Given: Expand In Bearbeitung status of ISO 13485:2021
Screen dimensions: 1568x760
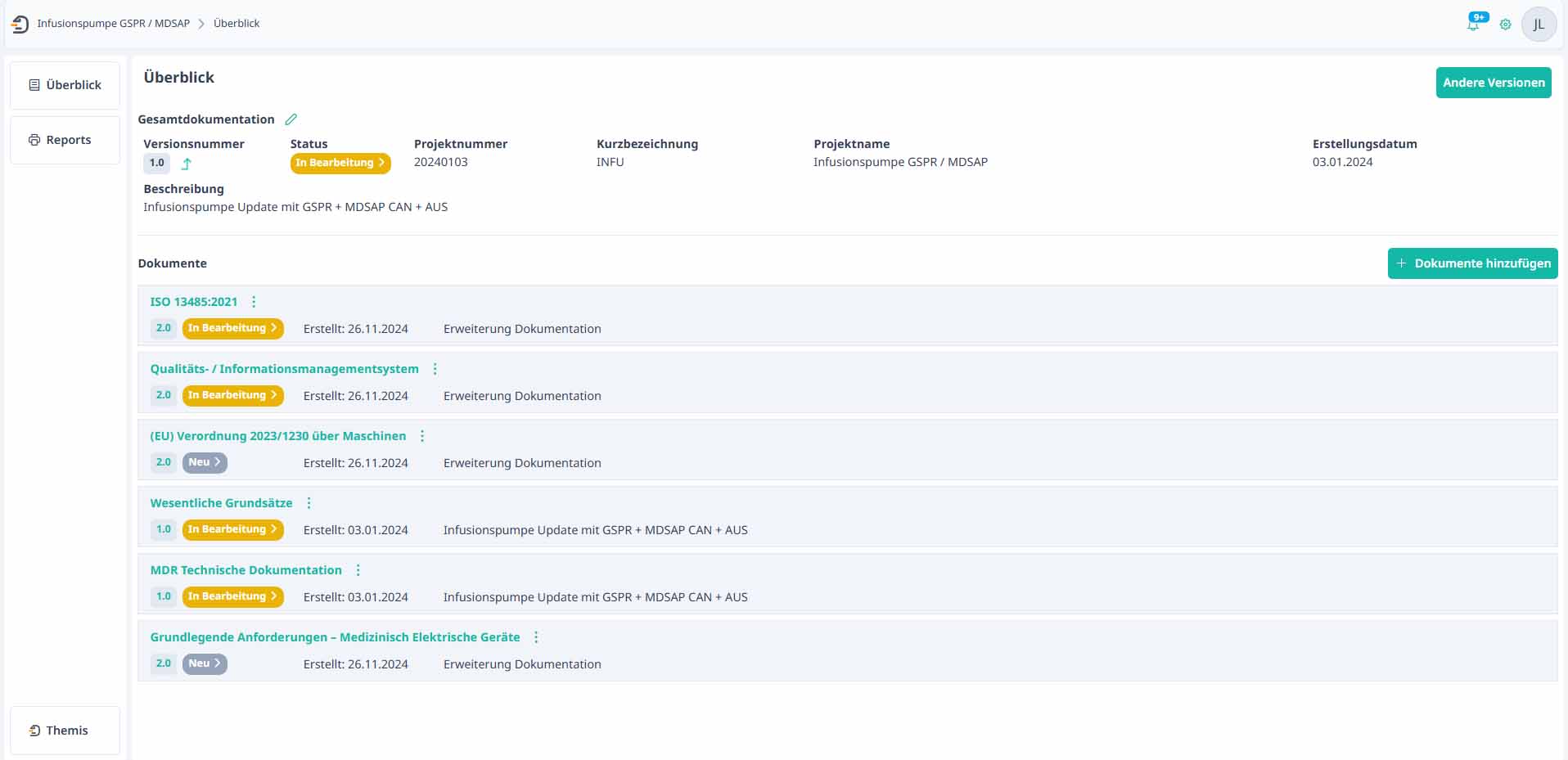Looking at the screenshot, I should point(233,328).
